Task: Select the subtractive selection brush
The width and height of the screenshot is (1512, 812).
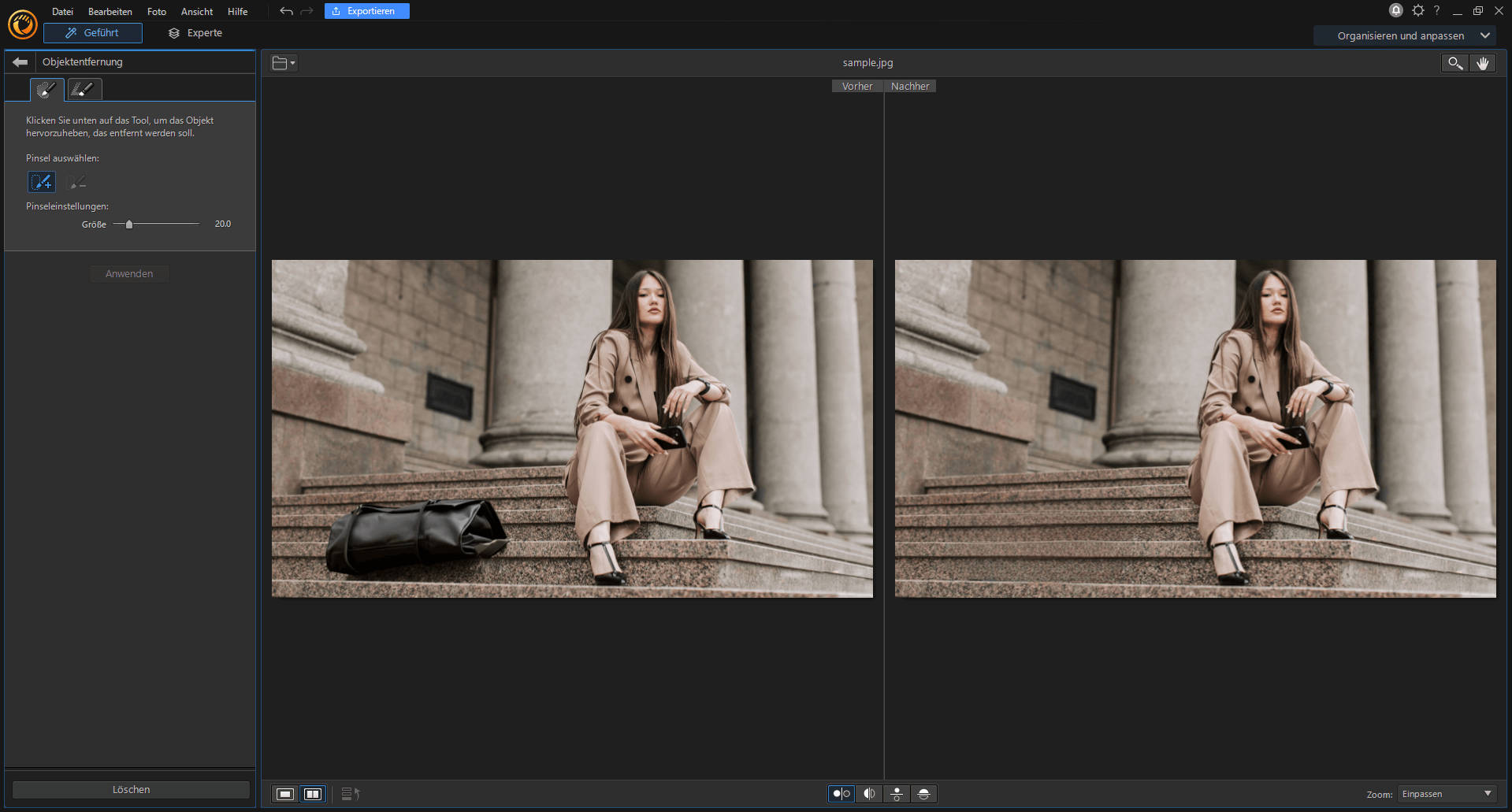Action: [76, 182]
